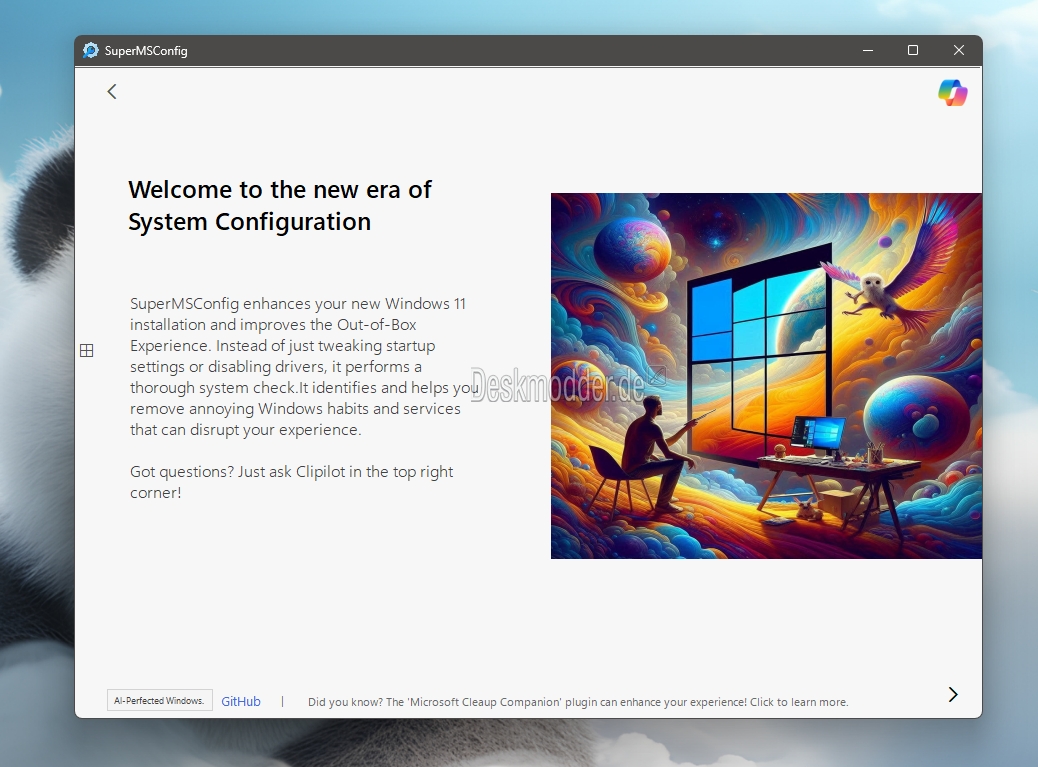
Task: Advance to next page with right chevron
Action: coord(953,694)
